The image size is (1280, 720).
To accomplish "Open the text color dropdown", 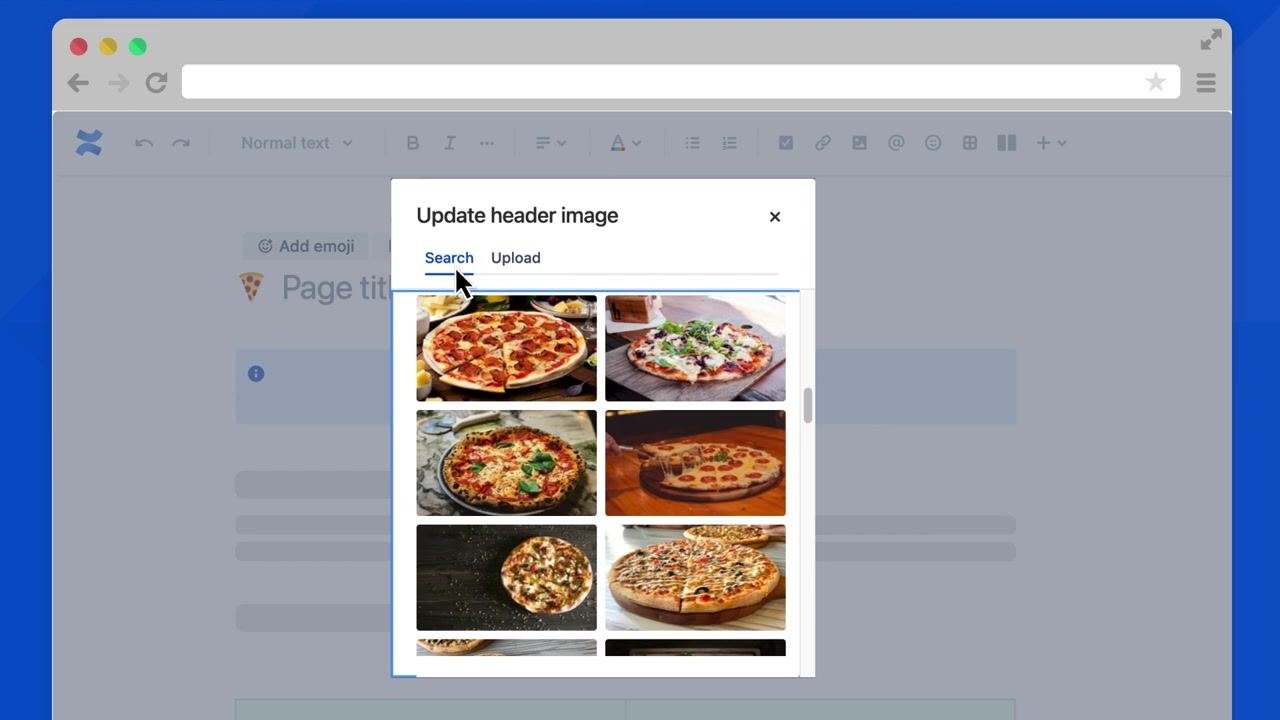I will coord(625,143).
